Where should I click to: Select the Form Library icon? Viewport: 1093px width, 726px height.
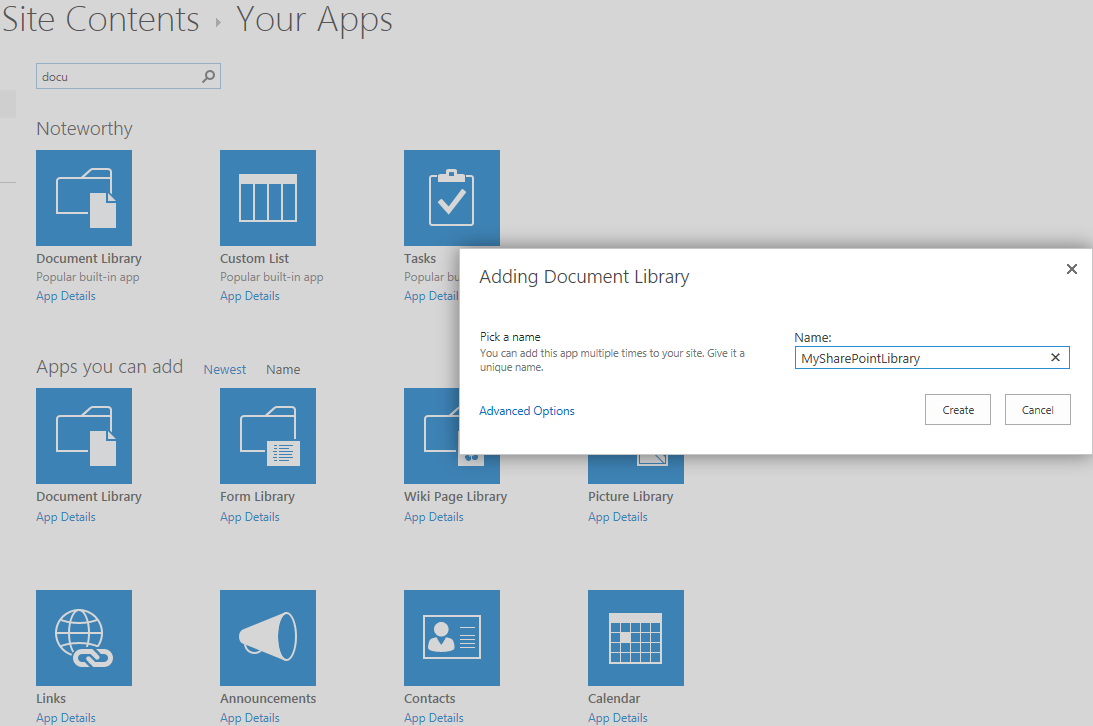pyautogui.click(x=268, y=436)
